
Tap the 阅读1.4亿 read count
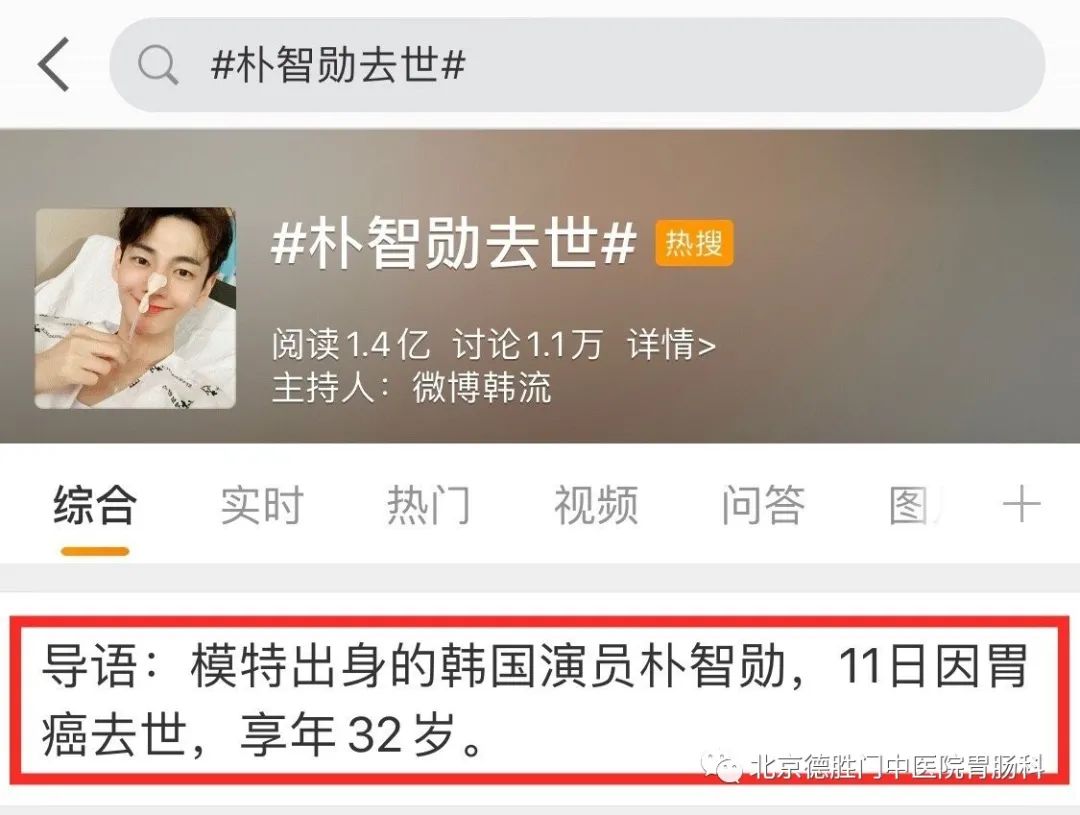click(x=351, y=343)
